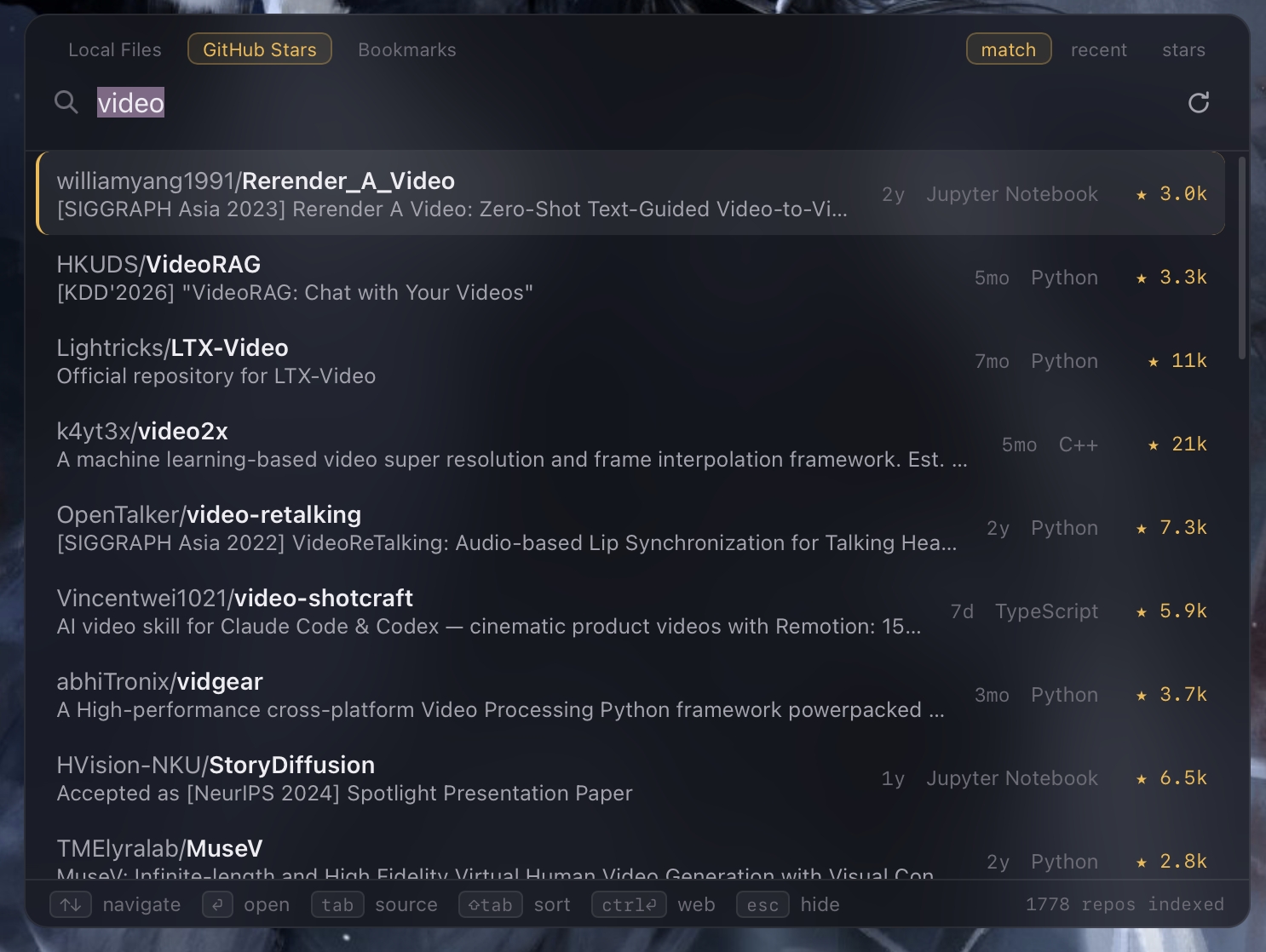This screenshot has width=1266, height=952.
Task: Click 'TypeScript' language label on video-shotcraft
Action: point(1047,611)
